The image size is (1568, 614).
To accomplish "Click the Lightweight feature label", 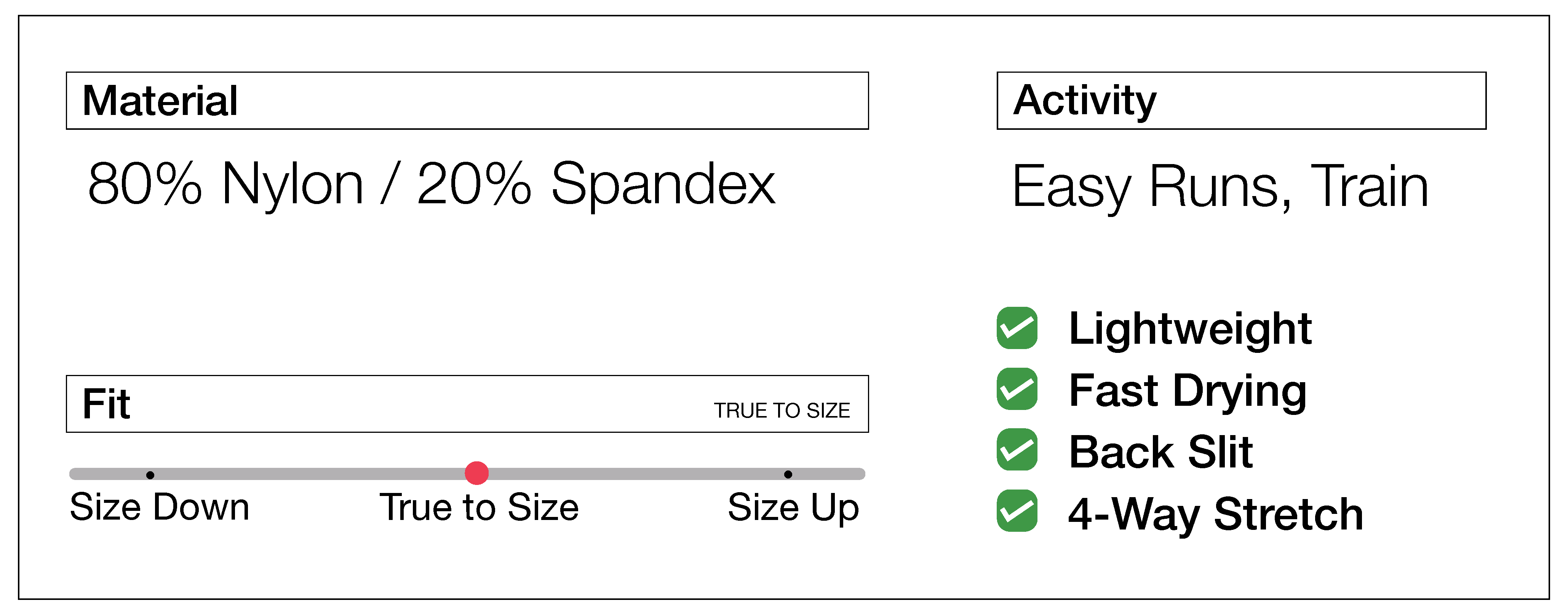I will (x=1189, y=329).
